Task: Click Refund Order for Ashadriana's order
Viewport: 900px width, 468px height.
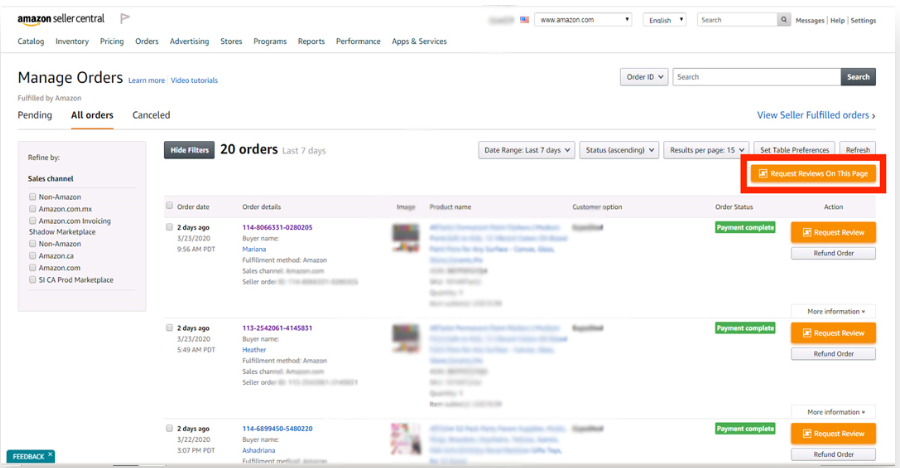Action: click(x=833, y=454)
